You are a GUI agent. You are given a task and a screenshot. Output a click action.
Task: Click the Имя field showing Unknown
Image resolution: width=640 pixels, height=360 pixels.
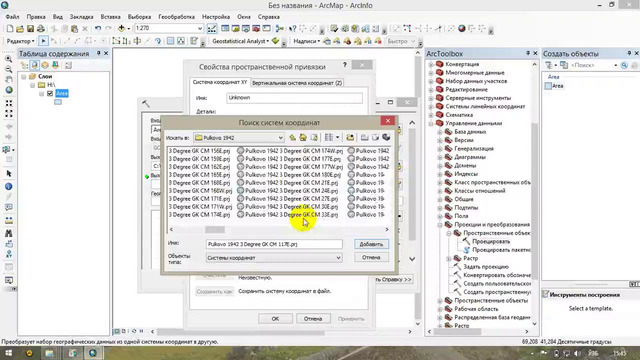click(294, 98)
